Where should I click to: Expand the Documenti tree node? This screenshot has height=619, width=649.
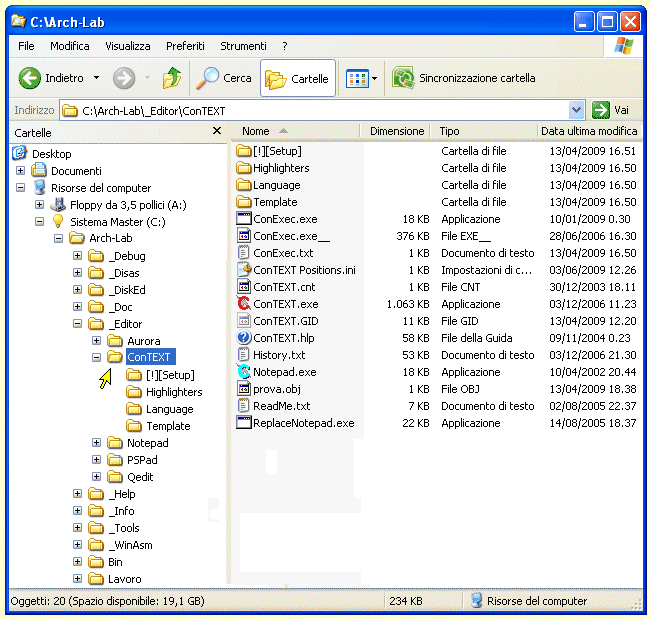20,170
